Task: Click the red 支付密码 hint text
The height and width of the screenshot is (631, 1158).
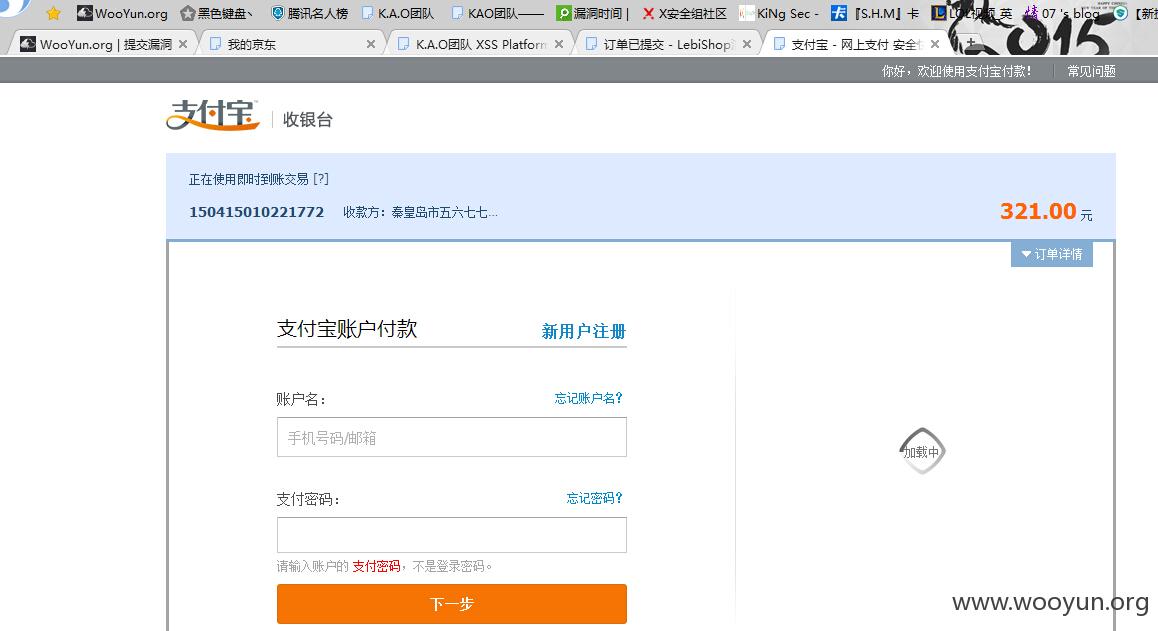Action: coord(376,566)
